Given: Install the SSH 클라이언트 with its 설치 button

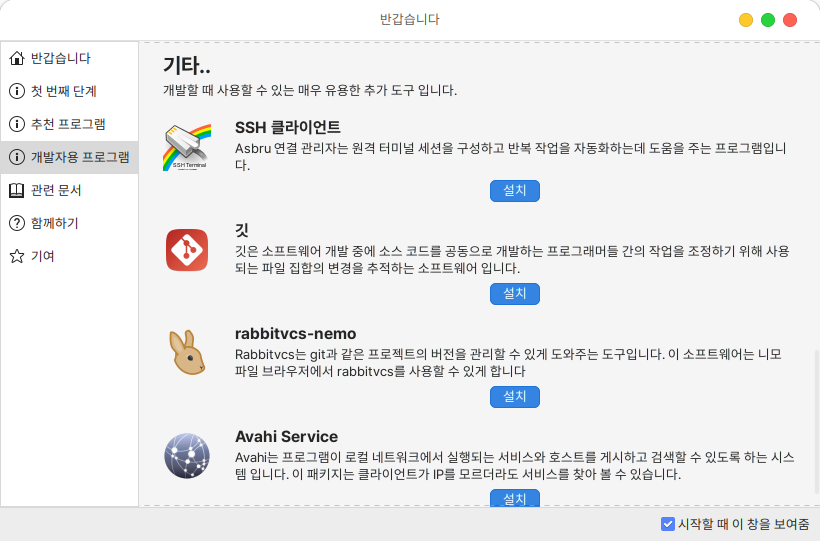Looking at the screenshot, I should click(x=515, y=190).
